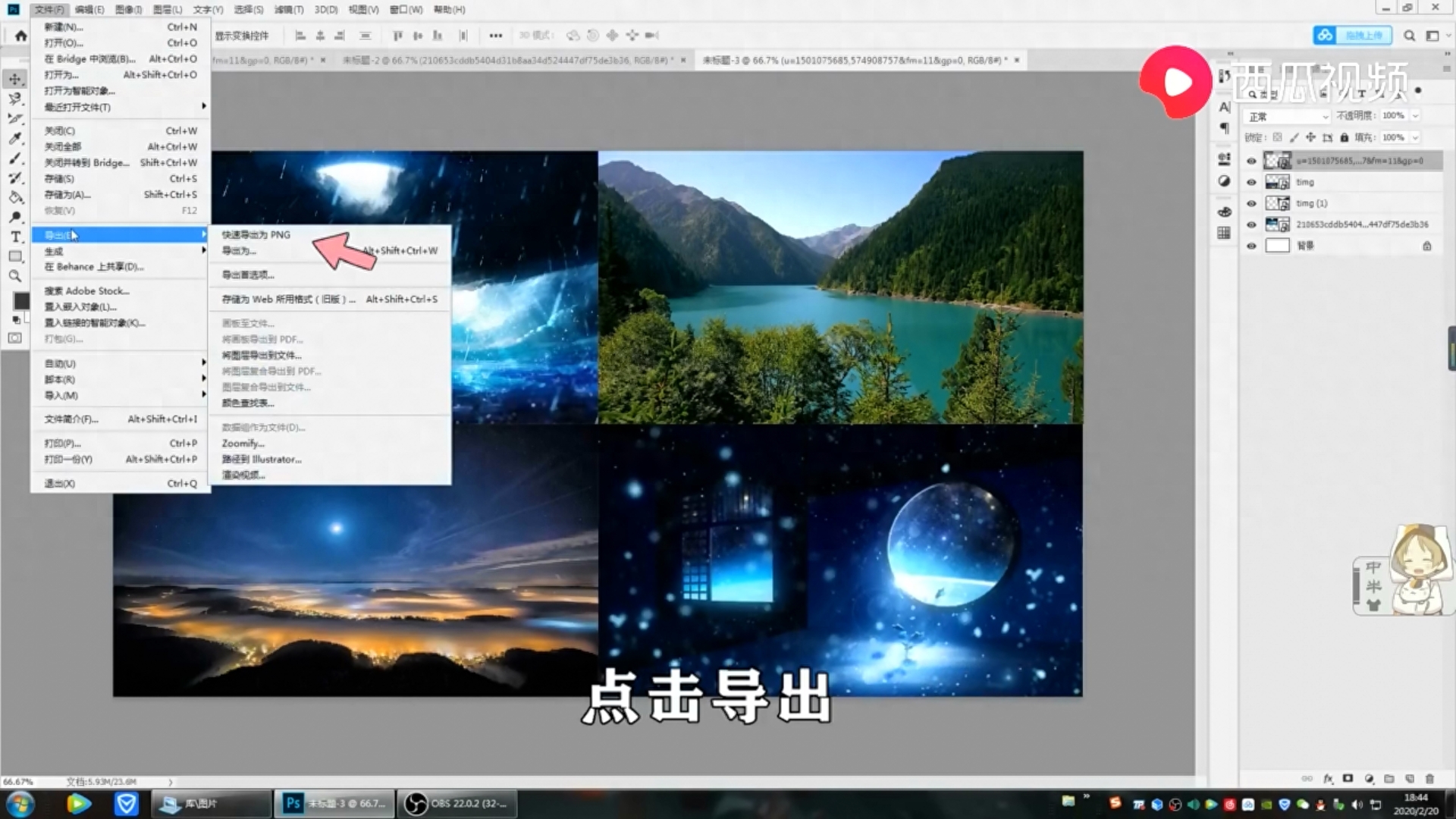Viewport: 1456px width, 819px height.
Task: Select 存储为 Web 所用格式 menu entry
Action: [x=288, y=300]
